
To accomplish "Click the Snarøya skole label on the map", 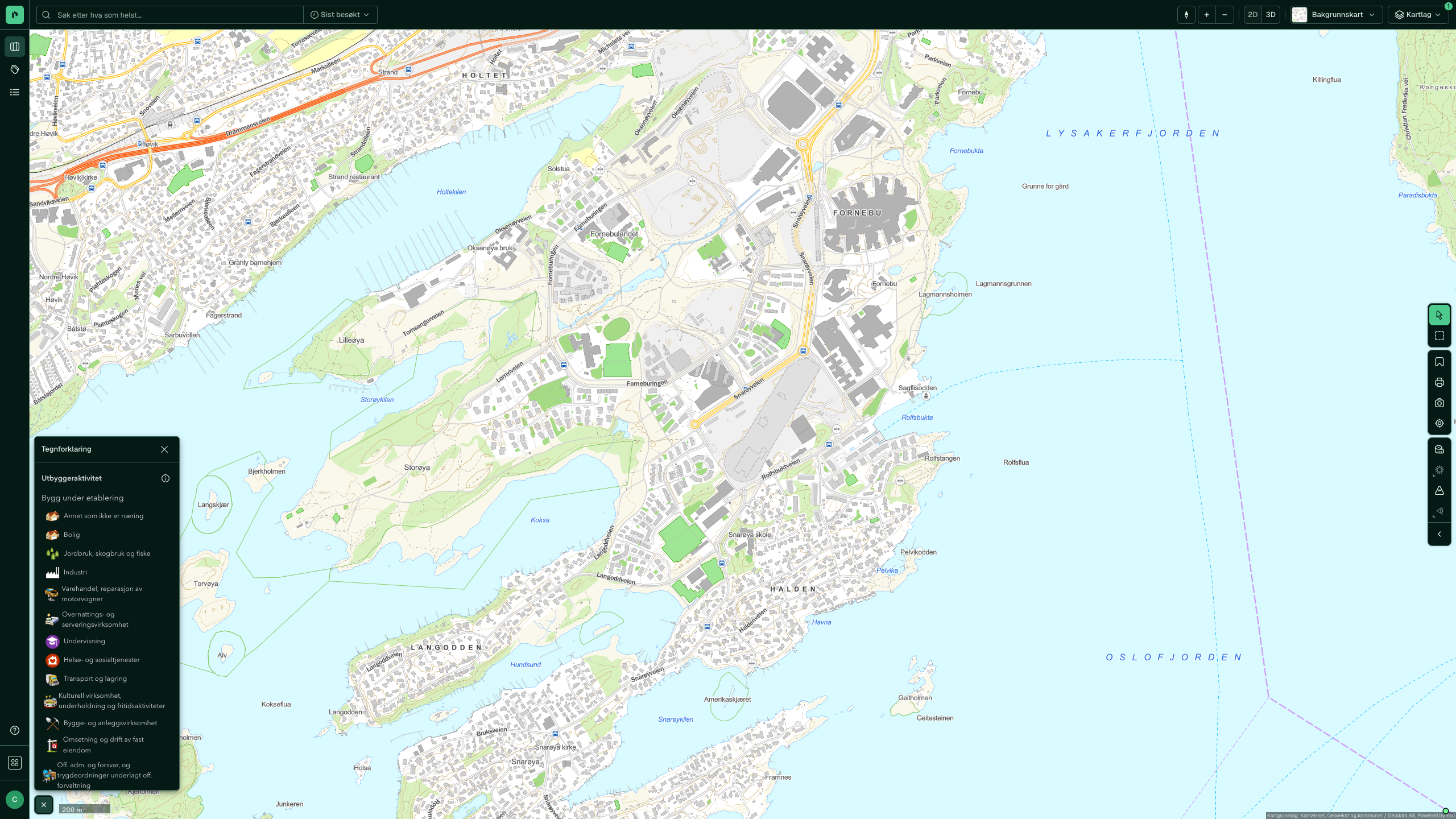I will click(x=750, y=535).
